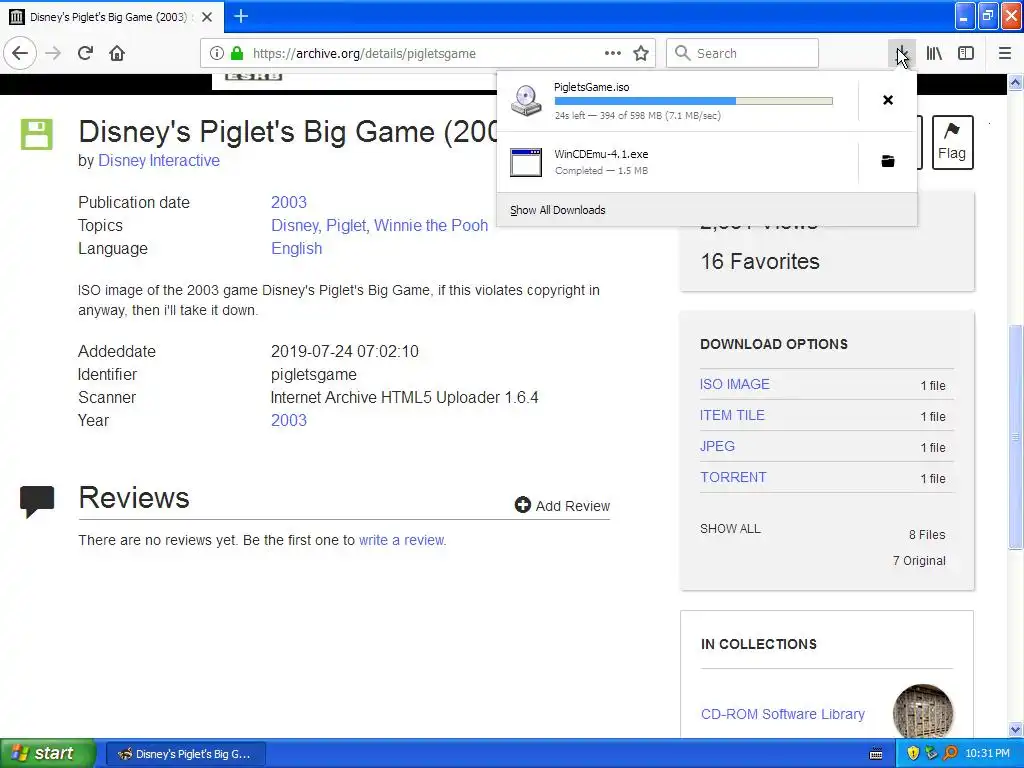The height and width of the screenshot is (768, 1024).
Task: Reload the current page
Action: point(85,53)
